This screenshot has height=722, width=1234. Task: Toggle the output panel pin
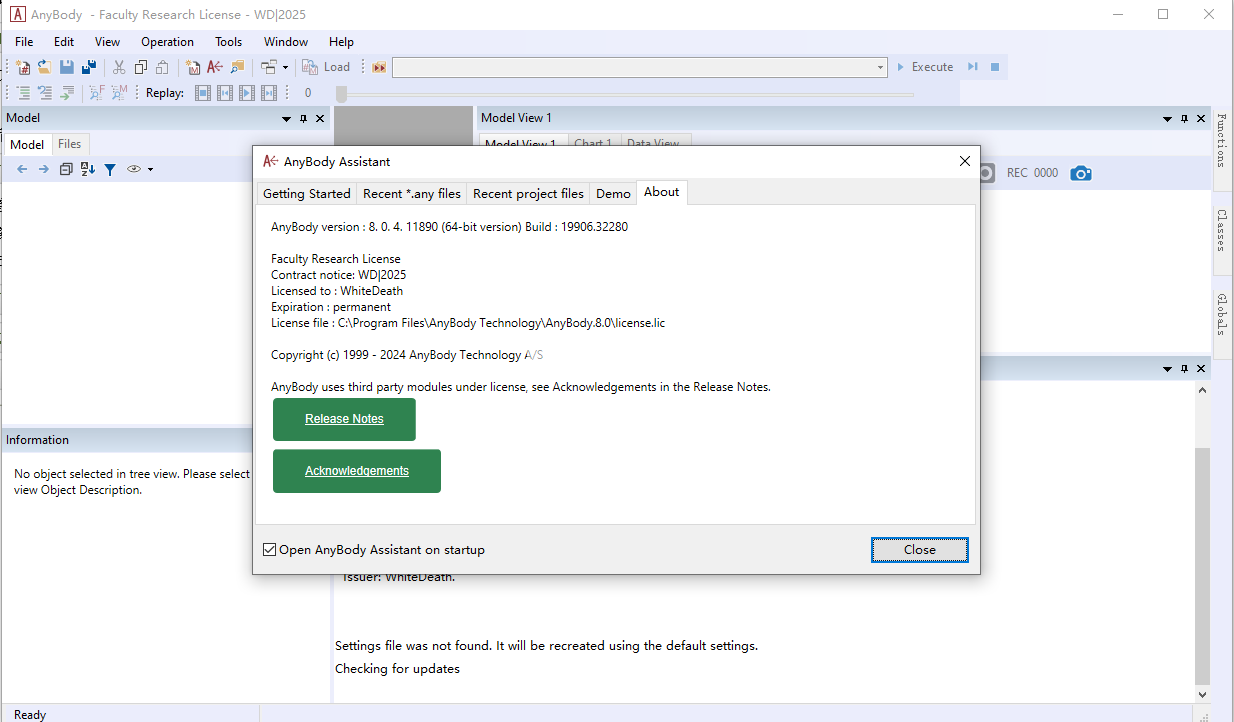point(1185,369)
